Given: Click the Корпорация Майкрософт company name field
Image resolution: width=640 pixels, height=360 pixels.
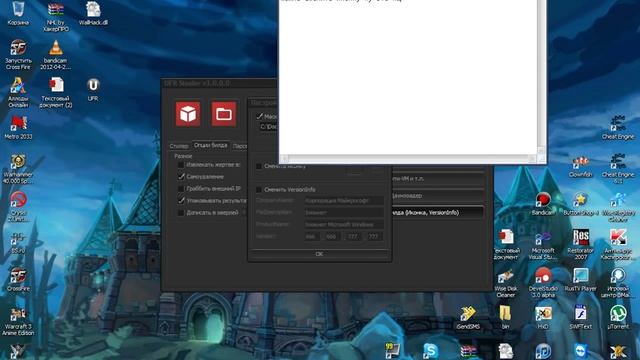Looking at the screenshot, I should point(344,200).
